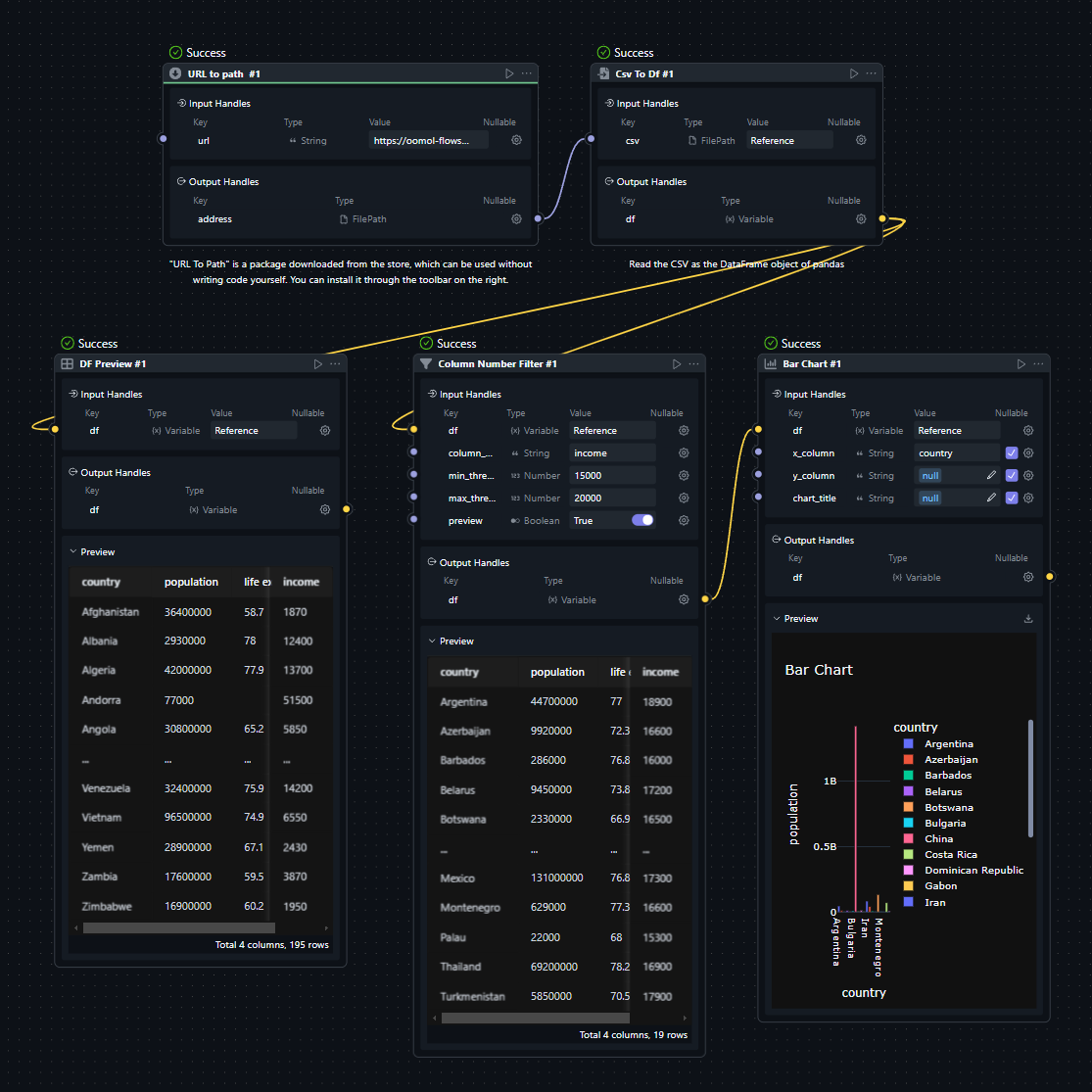The image size is (1092, 1092).
Task: Collapse the DF Preview node's Preview section
Action: point(73,552)
